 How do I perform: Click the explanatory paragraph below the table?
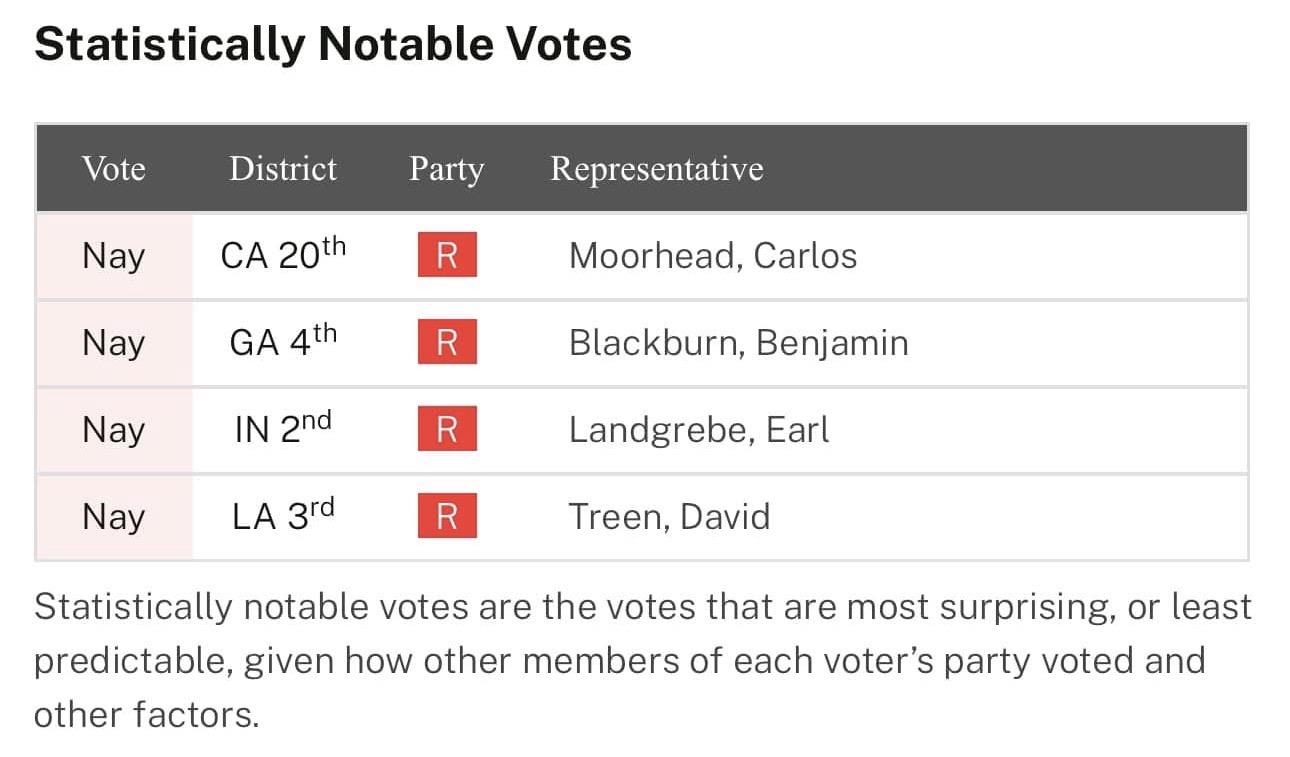(x=642, y=661)
